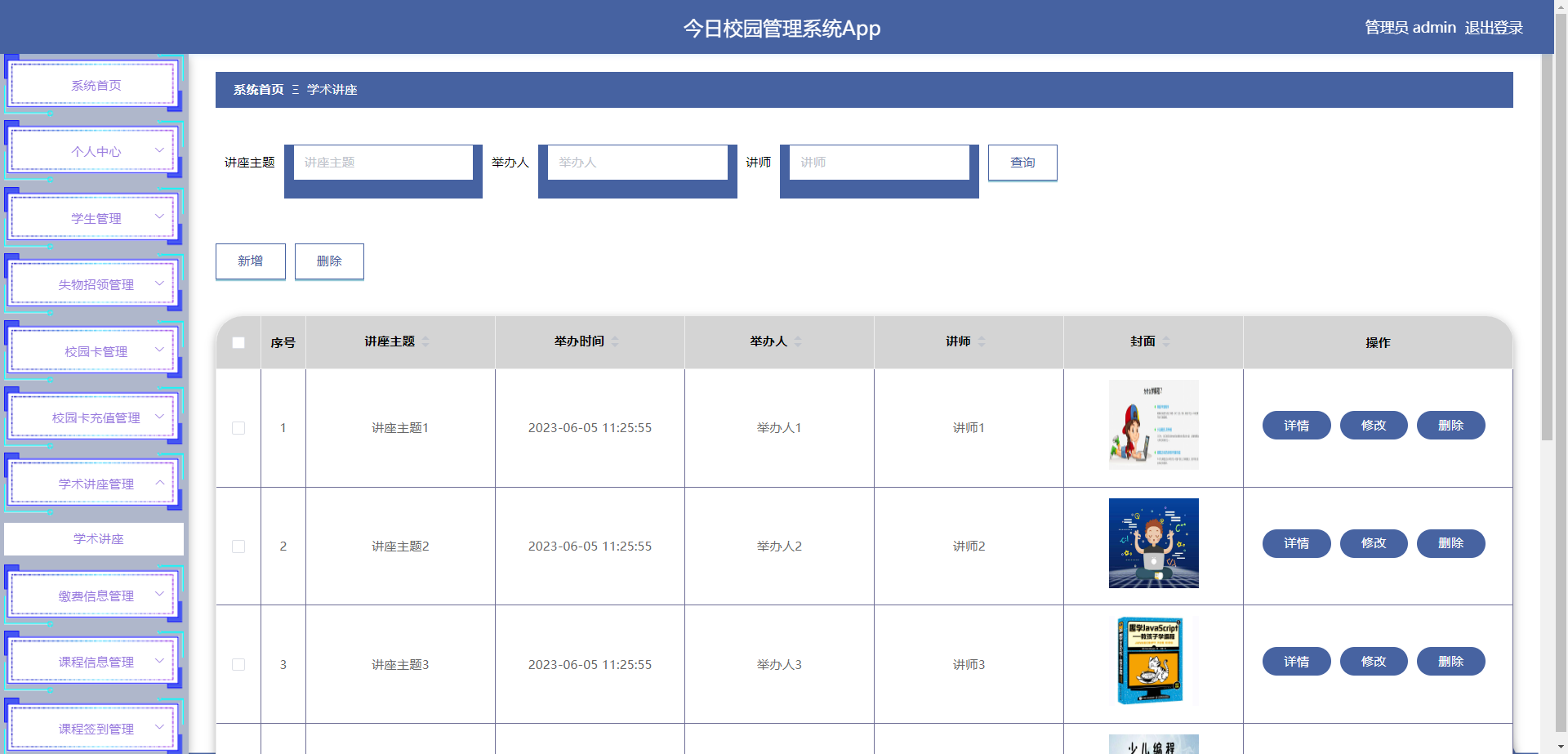1568x754 pixels.
Task: Click the 新增 button to add a lecture
Action: click(250, 261)
